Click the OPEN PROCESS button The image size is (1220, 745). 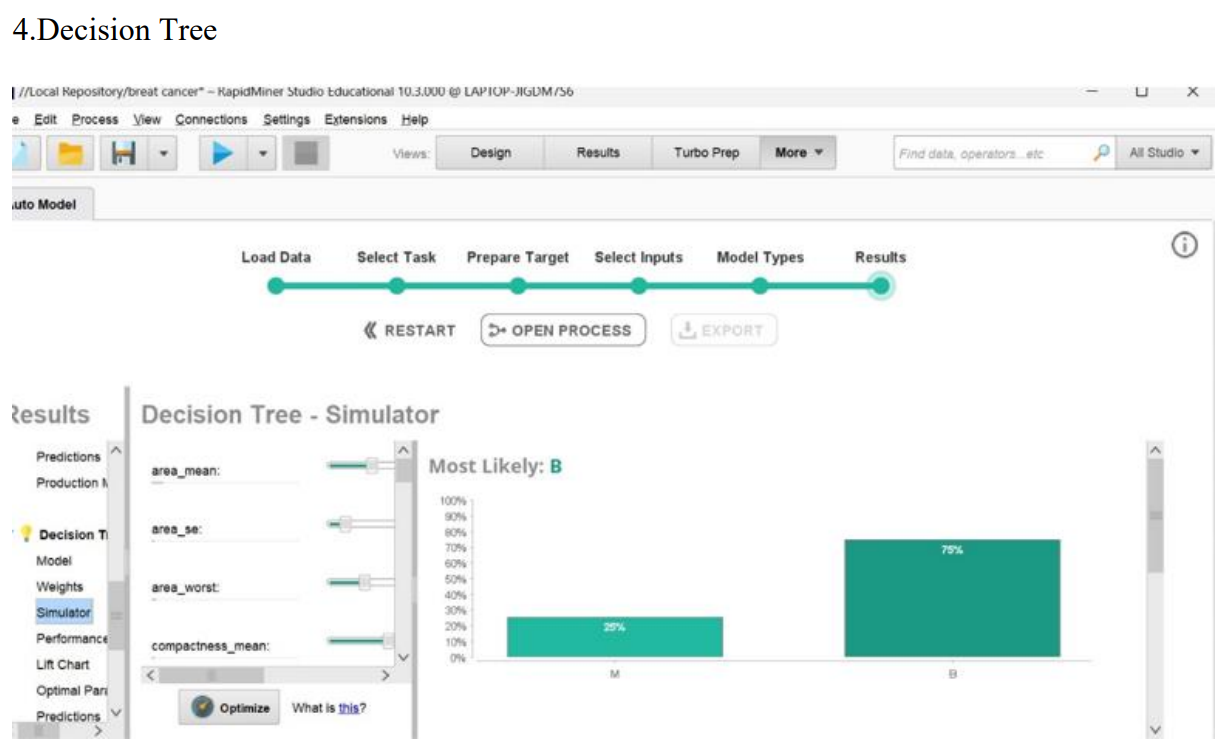[563, 330]
